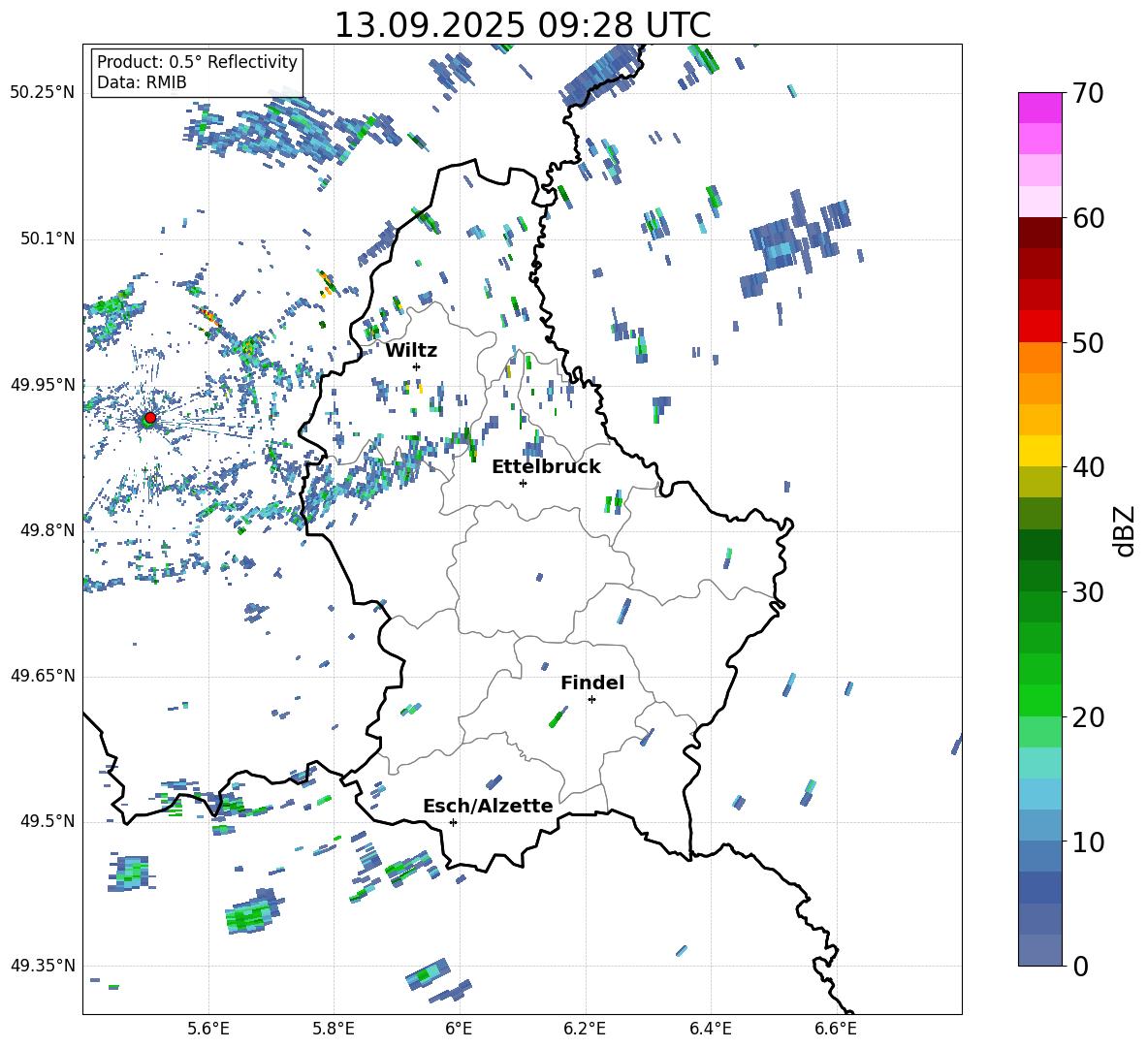Click the bright green colorbar segment above 20
The height and width of the screenshot is (1048, 1148).
tap(1039, 700)
